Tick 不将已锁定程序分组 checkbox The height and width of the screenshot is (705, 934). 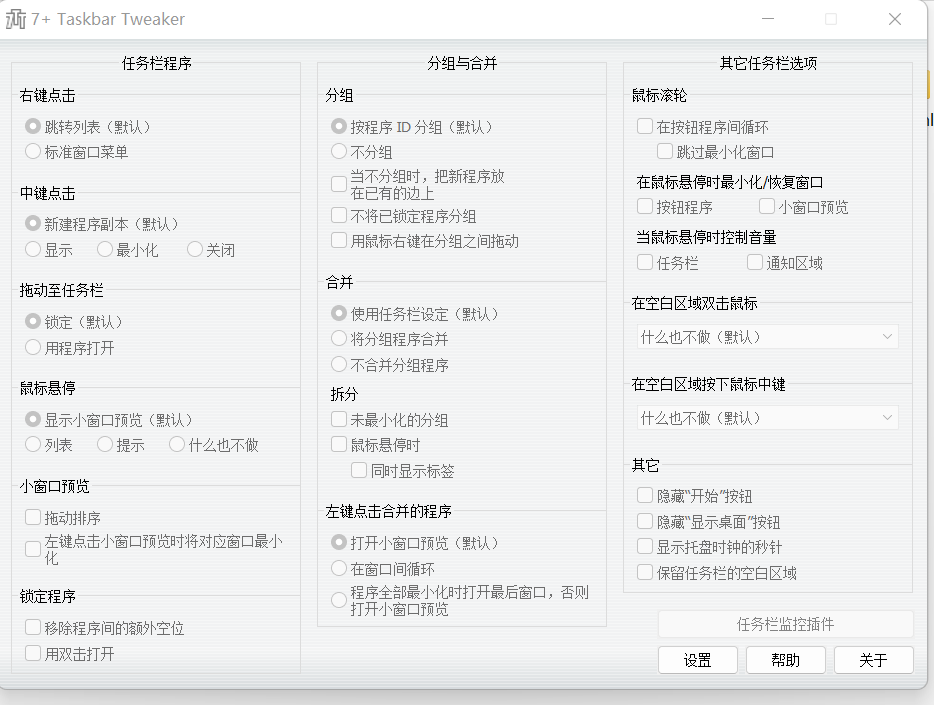coord(340,216)
